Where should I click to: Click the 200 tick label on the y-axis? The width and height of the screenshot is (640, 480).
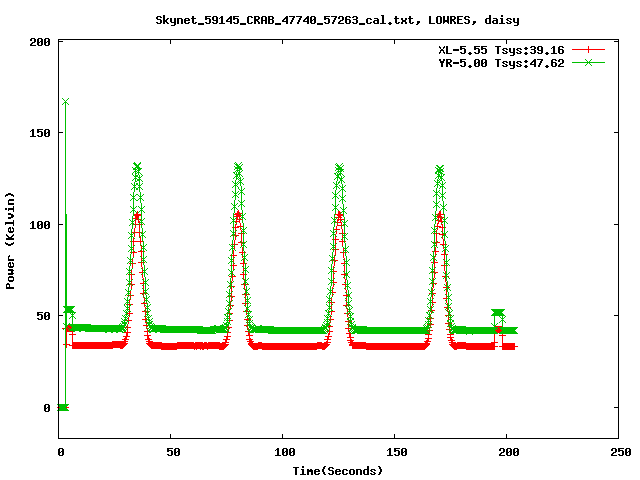coord(40,42)
